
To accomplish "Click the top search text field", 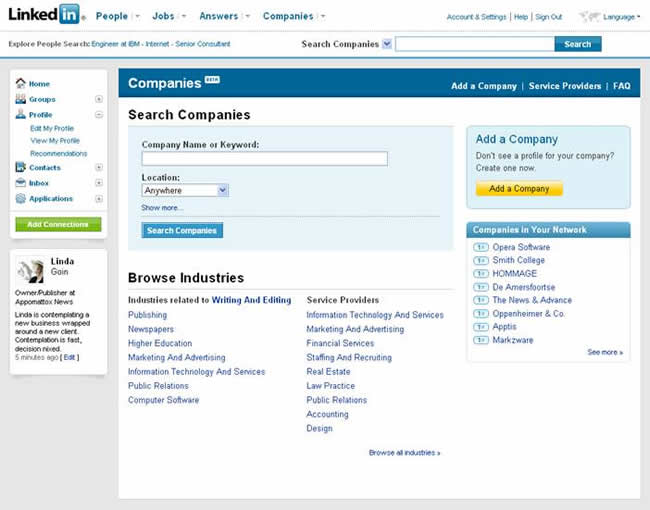I will (x=475, y=44).
